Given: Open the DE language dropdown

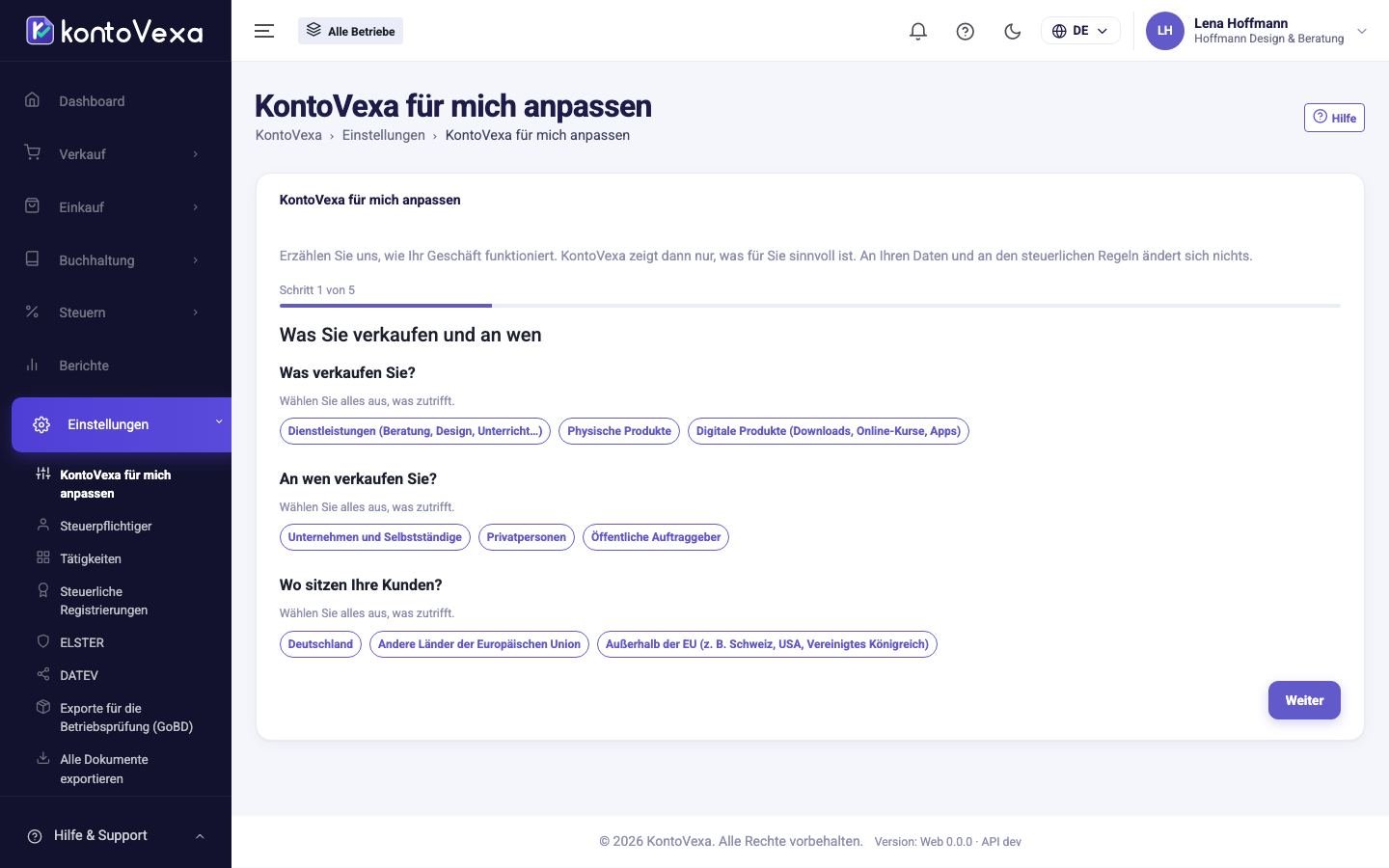Looking at the screenshot, I should pos(1080,31).
